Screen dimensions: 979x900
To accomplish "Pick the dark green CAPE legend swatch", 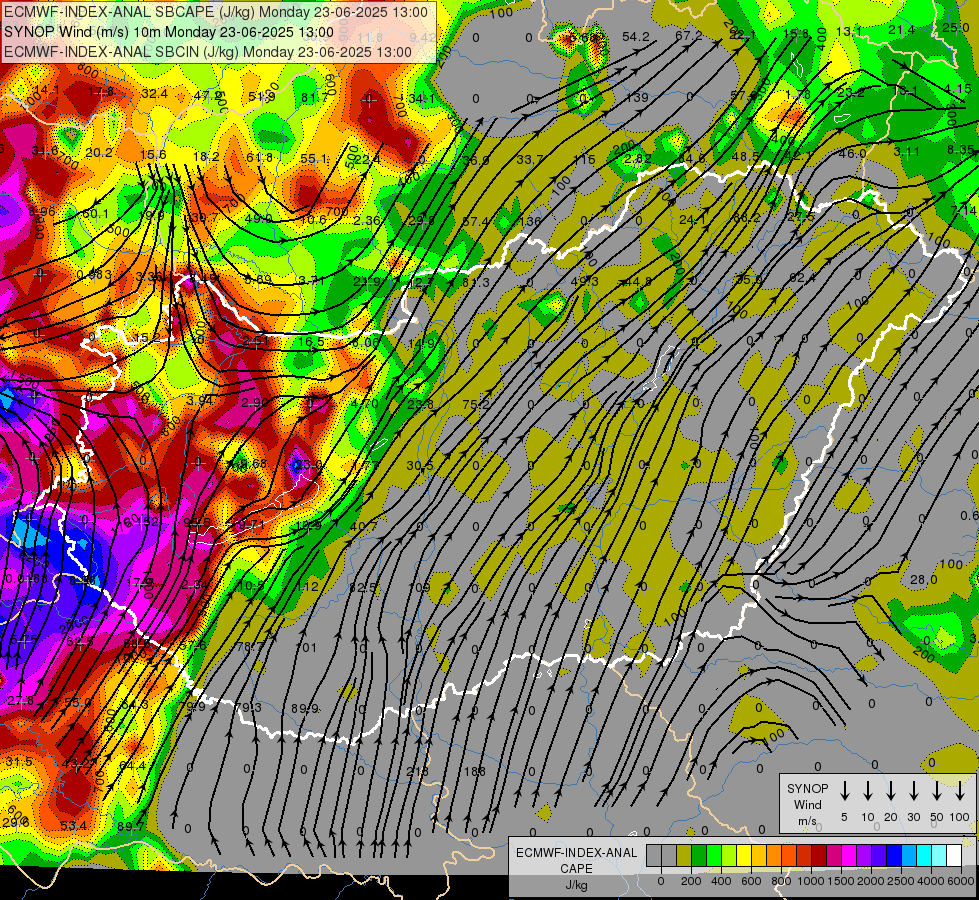I will tap(699, 856).
